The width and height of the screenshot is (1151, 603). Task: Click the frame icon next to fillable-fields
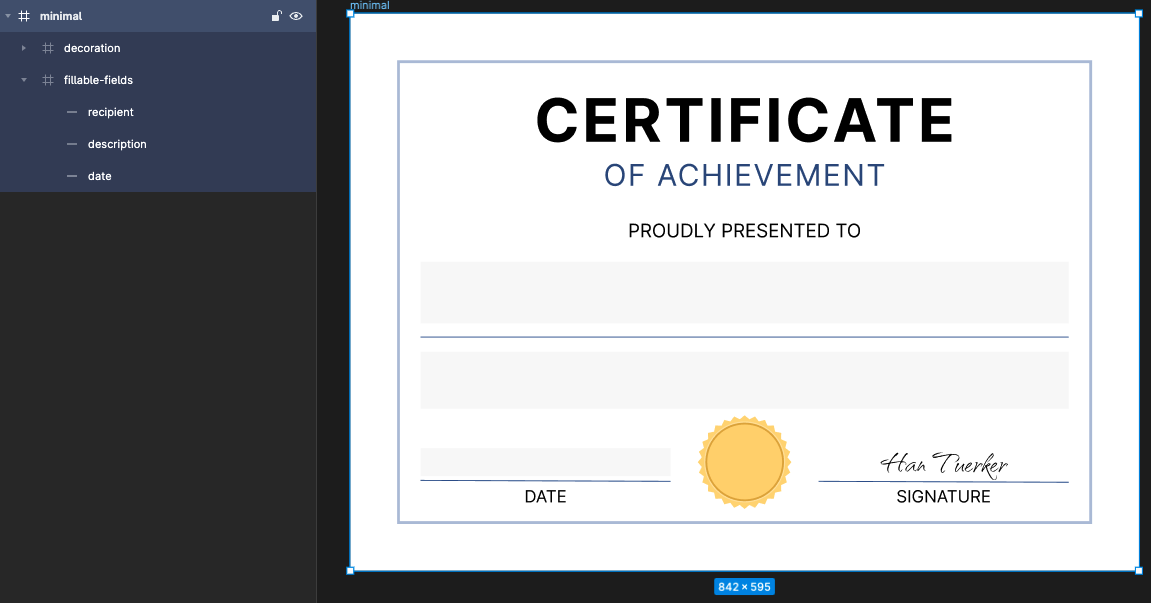pyautogui.click(x=48, y=80)
